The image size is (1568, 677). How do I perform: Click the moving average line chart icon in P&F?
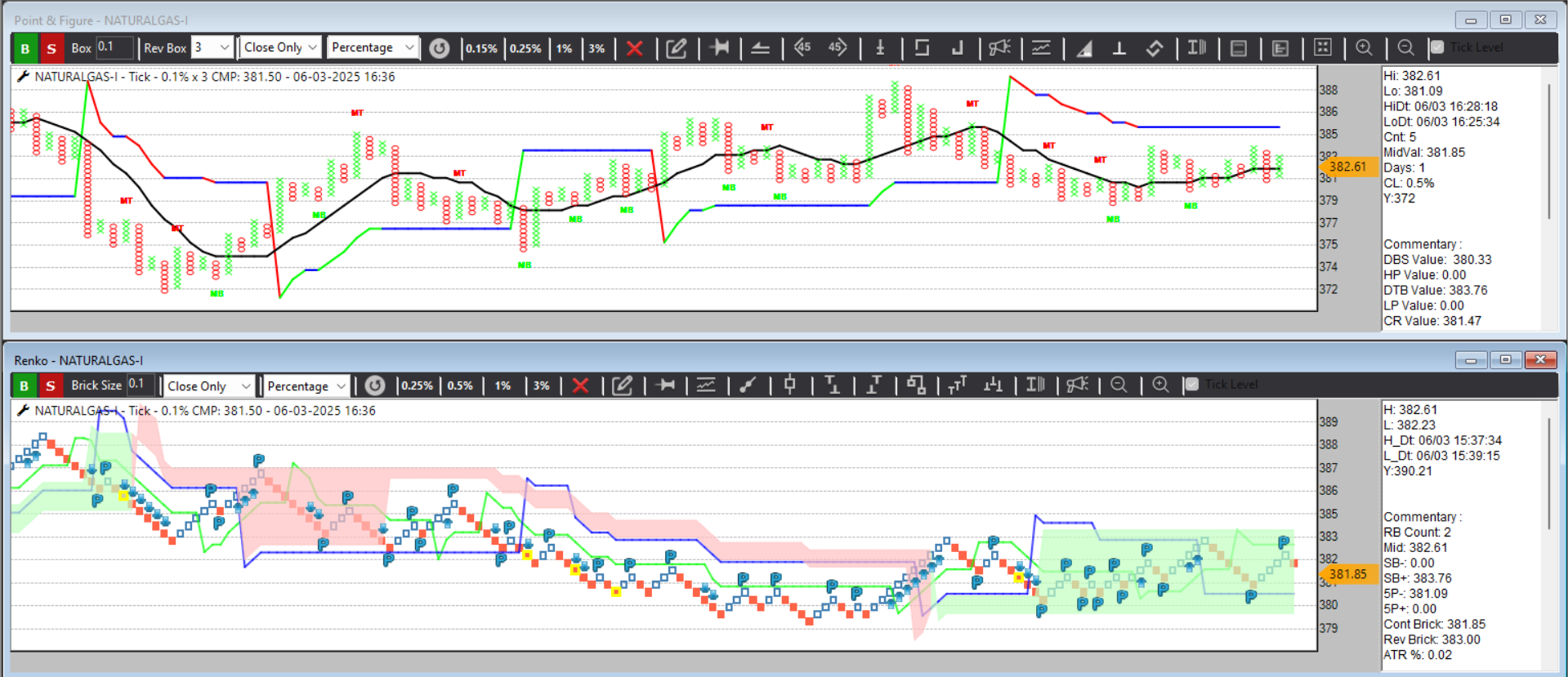pos(1041,47)
